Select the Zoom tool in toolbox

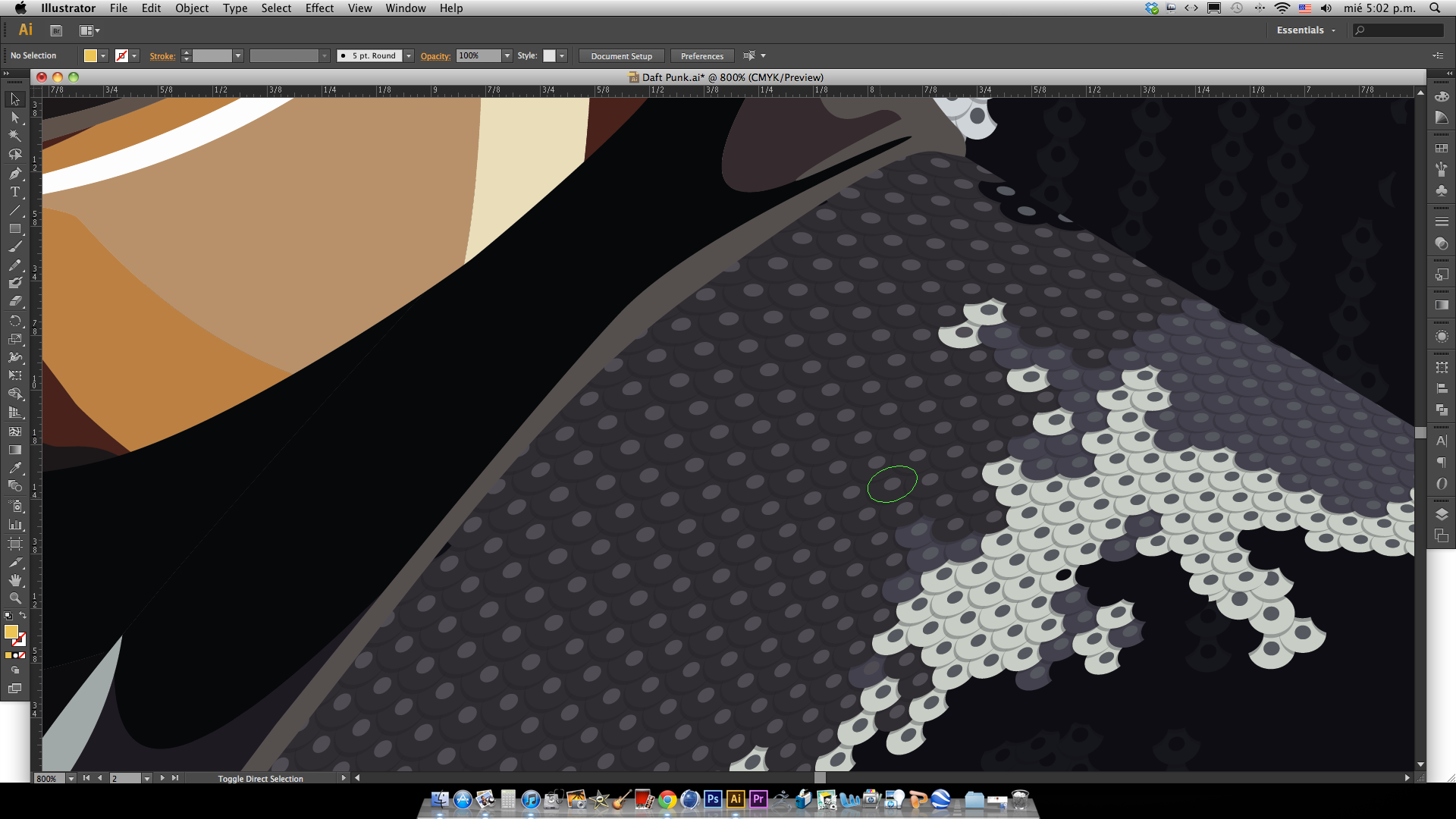[x=14, y=598]
